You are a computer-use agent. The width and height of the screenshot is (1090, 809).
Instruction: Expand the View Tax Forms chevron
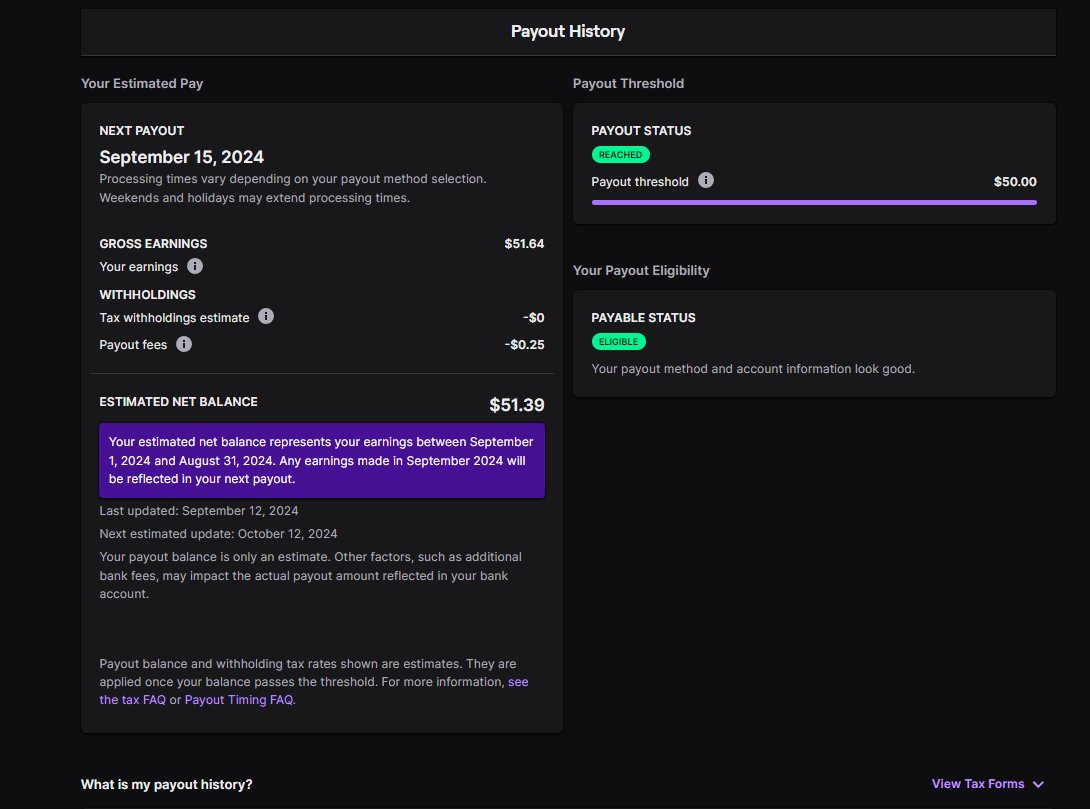pyautogui.click(x=1039, y=784)
